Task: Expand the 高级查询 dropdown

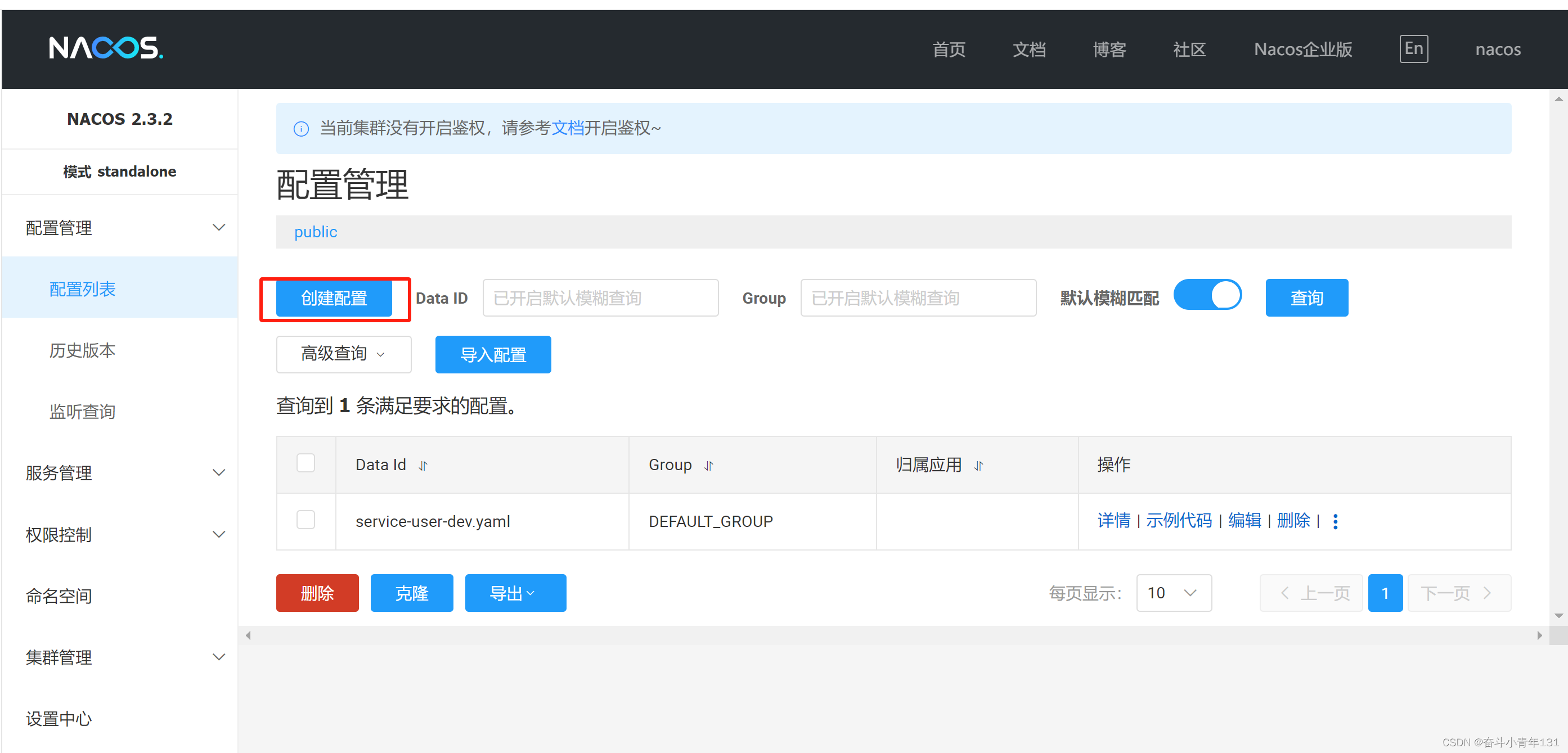Action: click(x=343, y=354)
